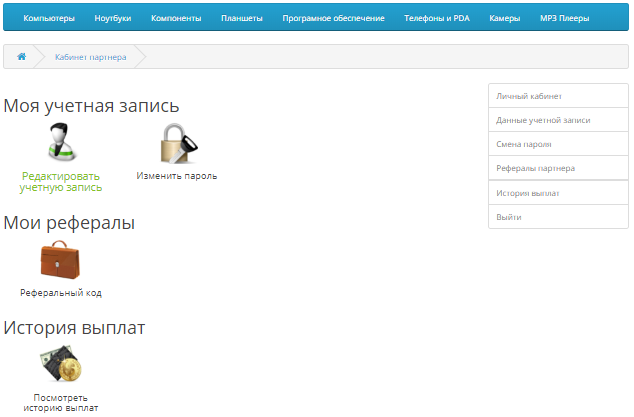
Task: Open Рефералы партнера sidebar link
Action: (x=535, y=168)
